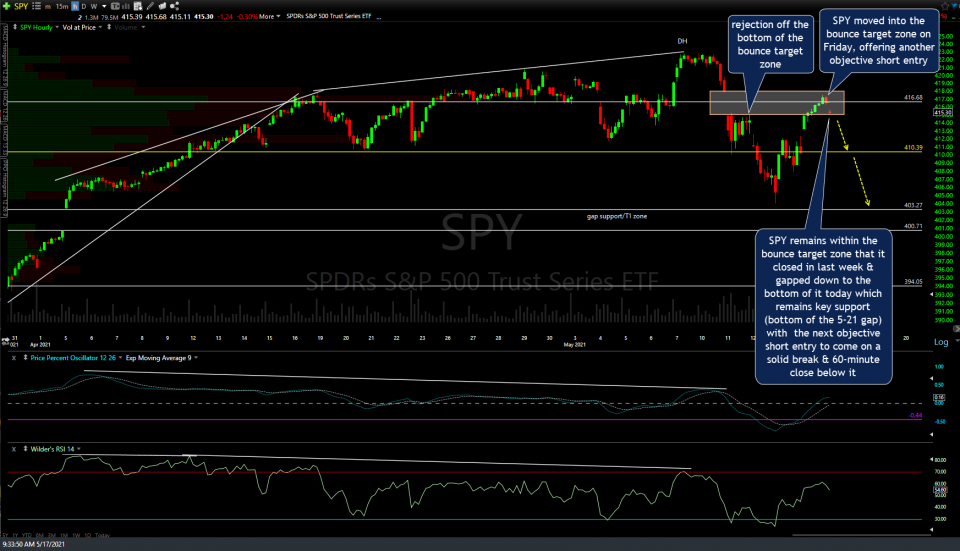The image size is (960, 551).
Task: Click move handle for Price Percent Oscillator
Action: tap(25, 358)
